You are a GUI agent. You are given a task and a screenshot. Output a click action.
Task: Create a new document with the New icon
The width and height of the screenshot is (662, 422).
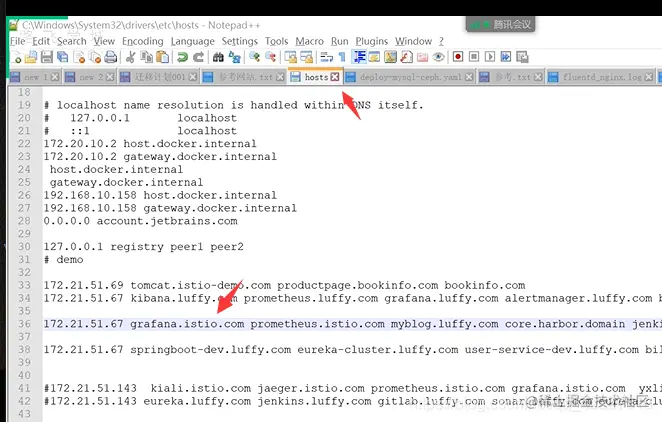16,57
